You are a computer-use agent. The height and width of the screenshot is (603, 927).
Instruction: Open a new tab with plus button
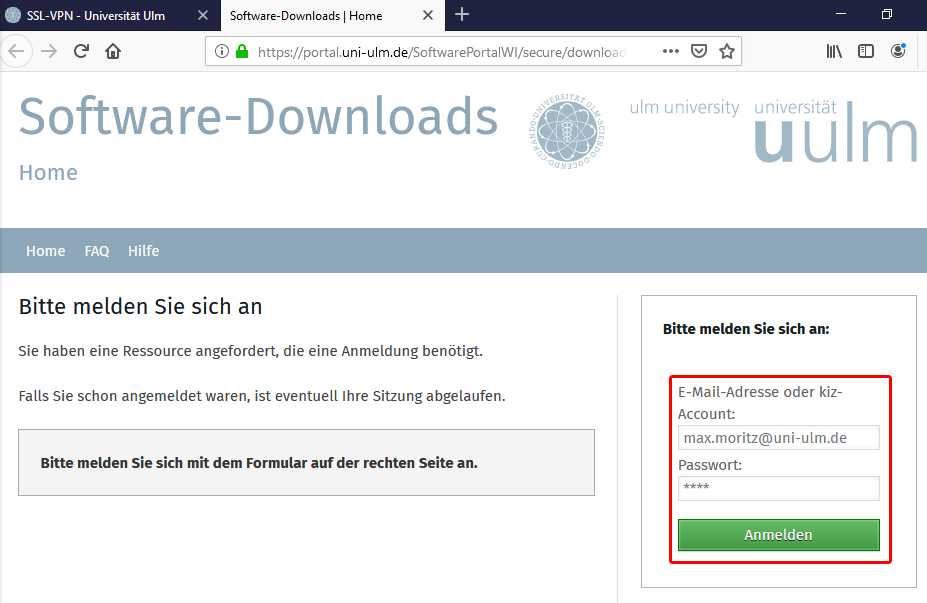(462, 15)
